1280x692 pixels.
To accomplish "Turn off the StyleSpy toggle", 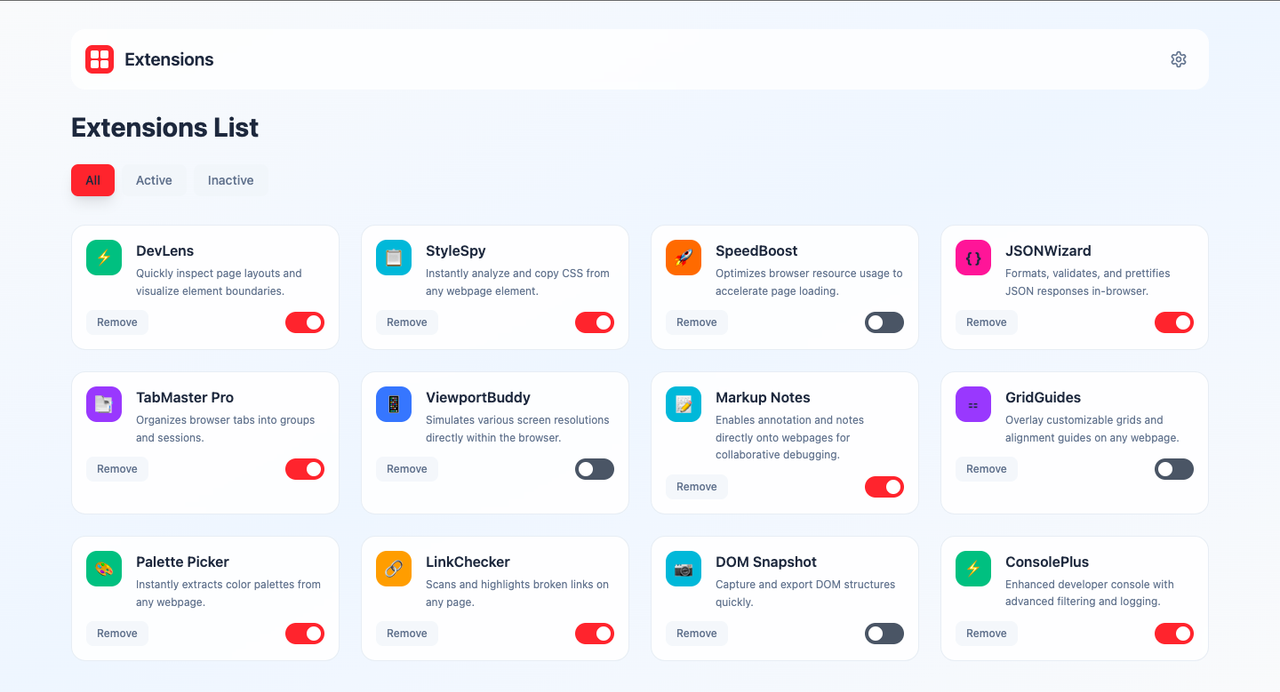I will (595, 322).
